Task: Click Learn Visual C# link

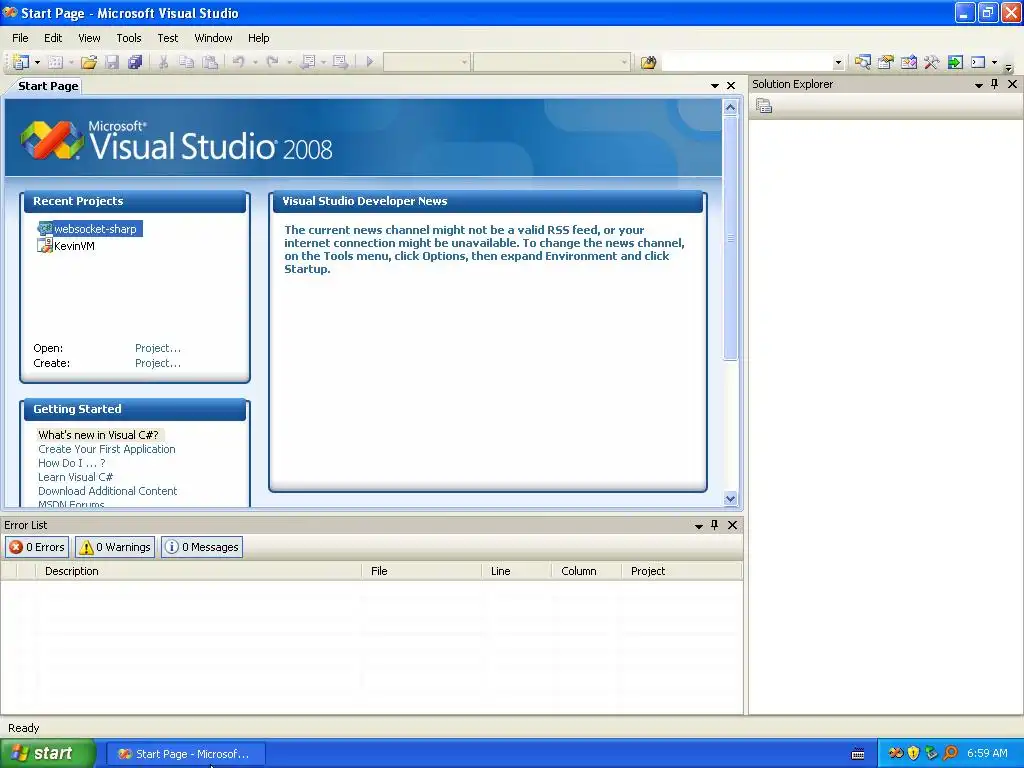Action: [75, 477]
